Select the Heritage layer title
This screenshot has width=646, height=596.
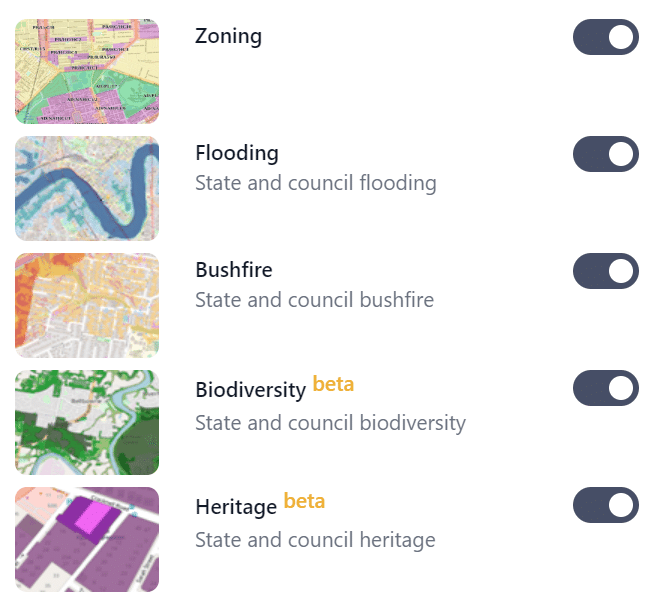pos(236,507)
